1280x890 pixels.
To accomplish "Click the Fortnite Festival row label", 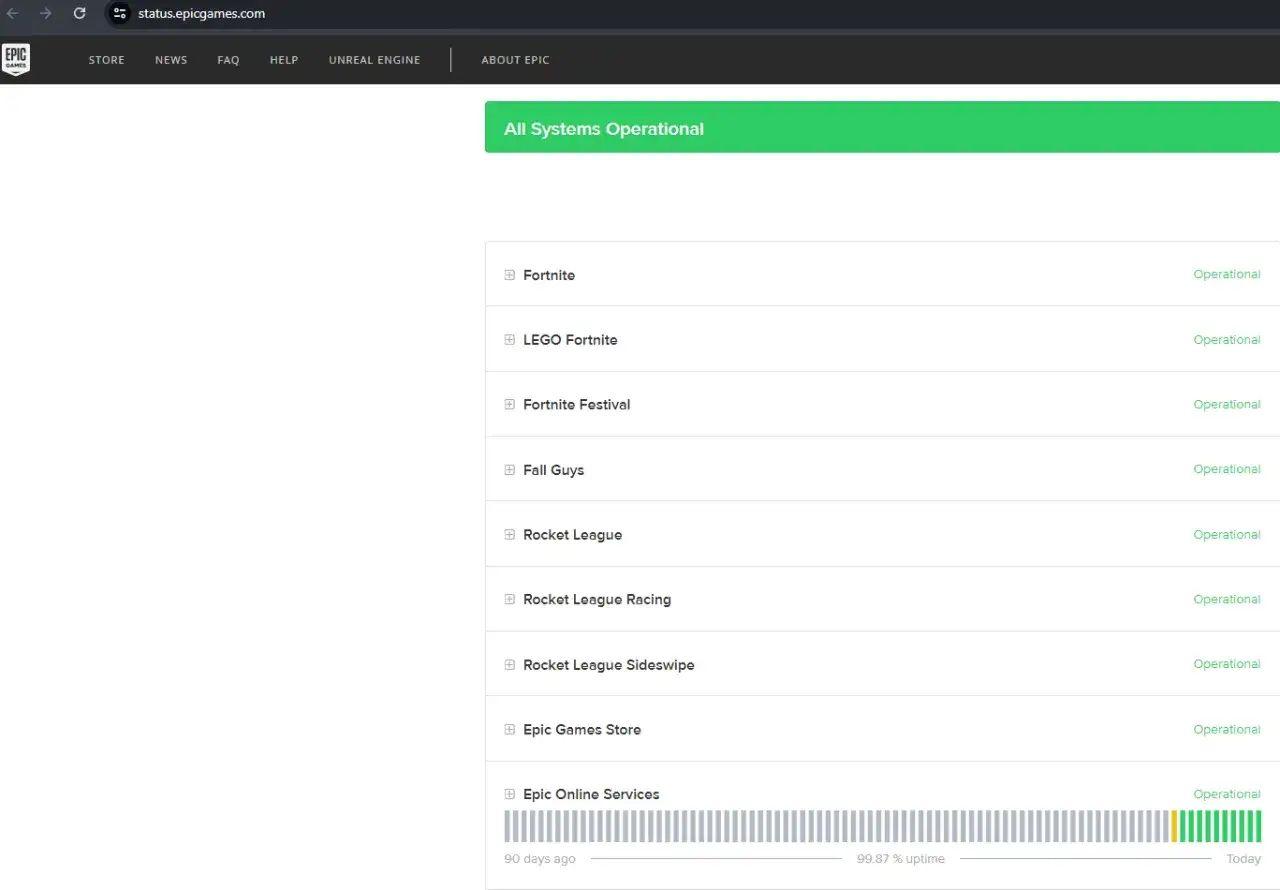I will (x=577, y=405).
